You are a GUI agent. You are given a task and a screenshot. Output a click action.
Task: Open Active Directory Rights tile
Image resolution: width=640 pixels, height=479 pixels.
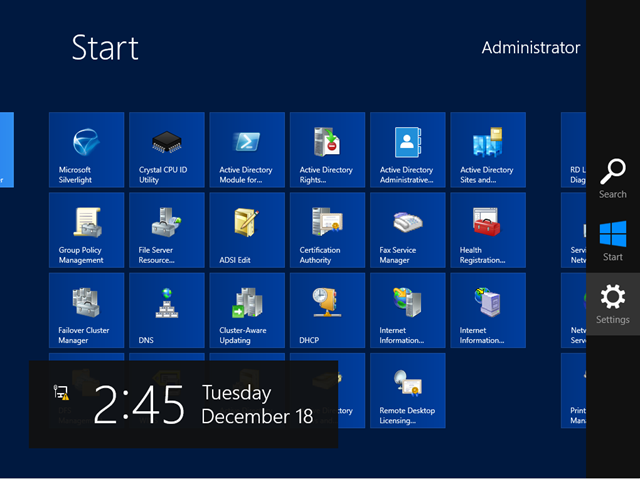coord(327,150)
